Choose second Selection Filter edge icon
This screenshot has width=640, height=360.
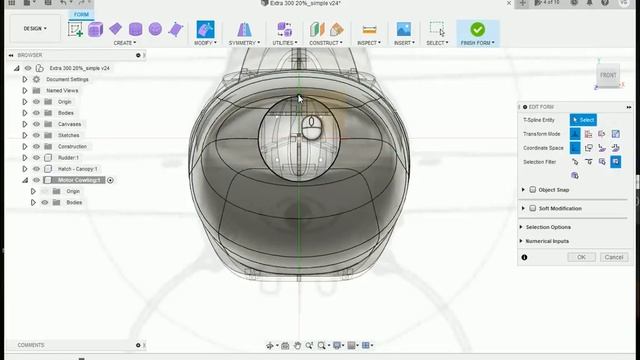click(x=588, y=162)
